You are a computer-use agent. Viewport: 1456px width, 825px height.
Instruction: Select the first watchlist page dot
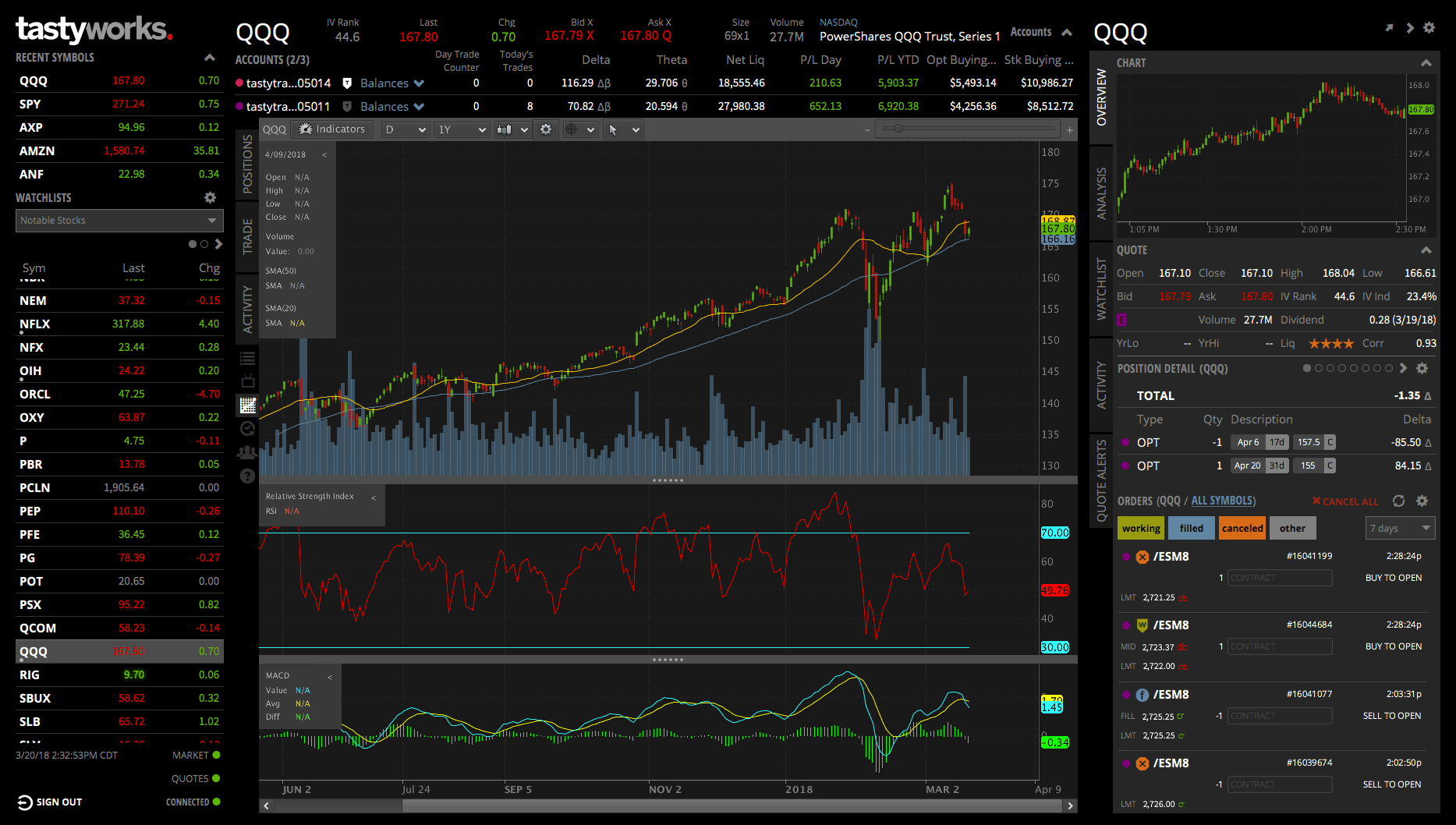(x=193, y=244)
